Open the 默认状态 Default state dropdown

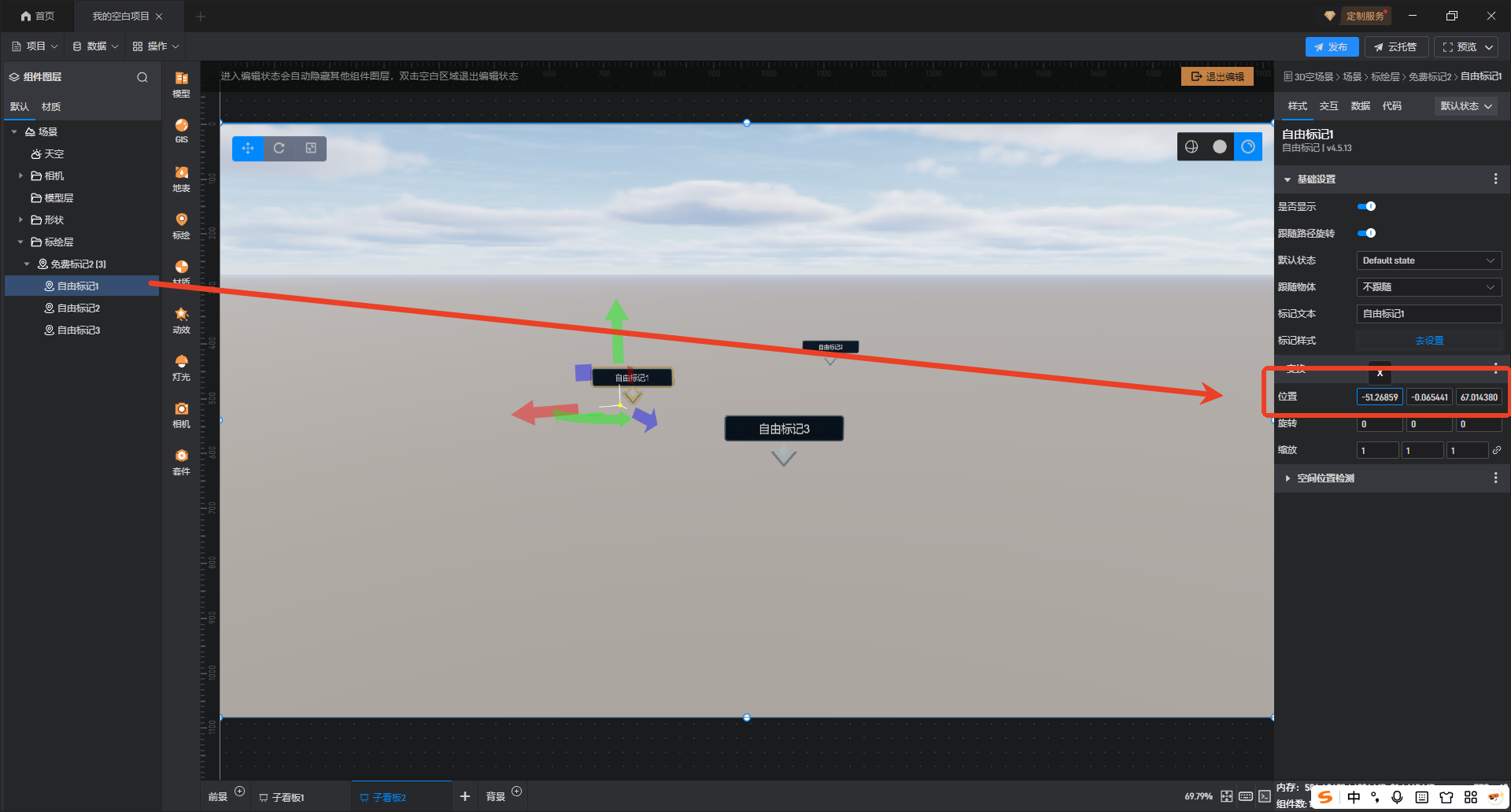[x=1428, y=260]
